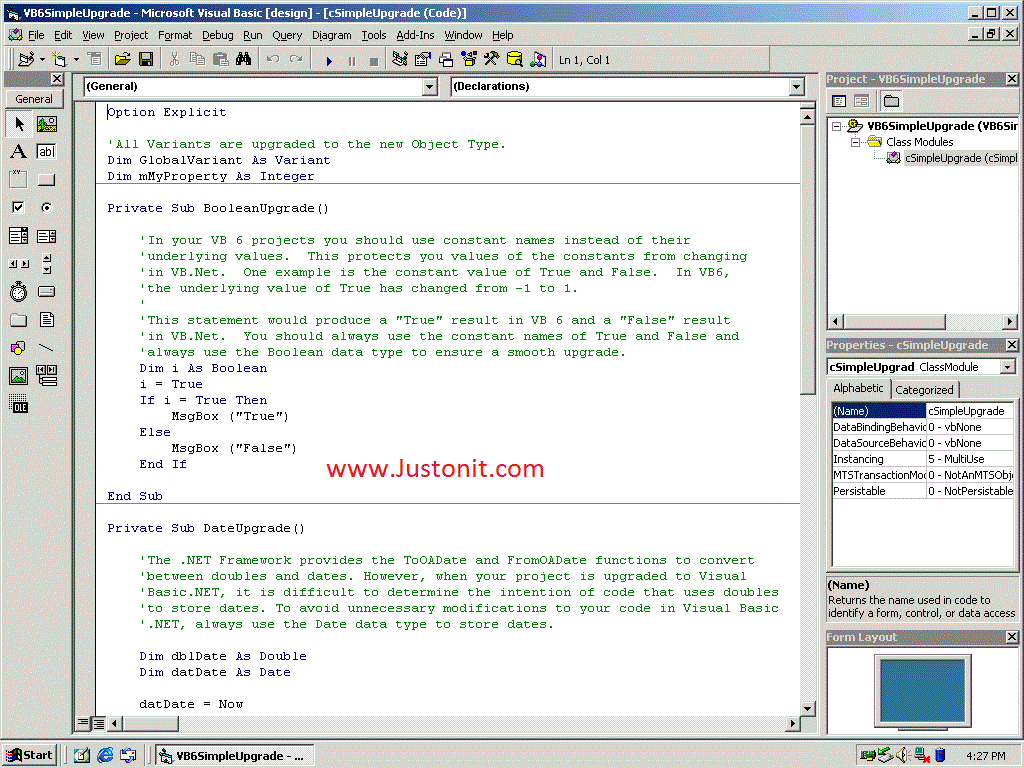The width and height of the screenshot is (1024, 768).
Task: Click the Find binoculars toolbar icon
Action: click(243, 60)
